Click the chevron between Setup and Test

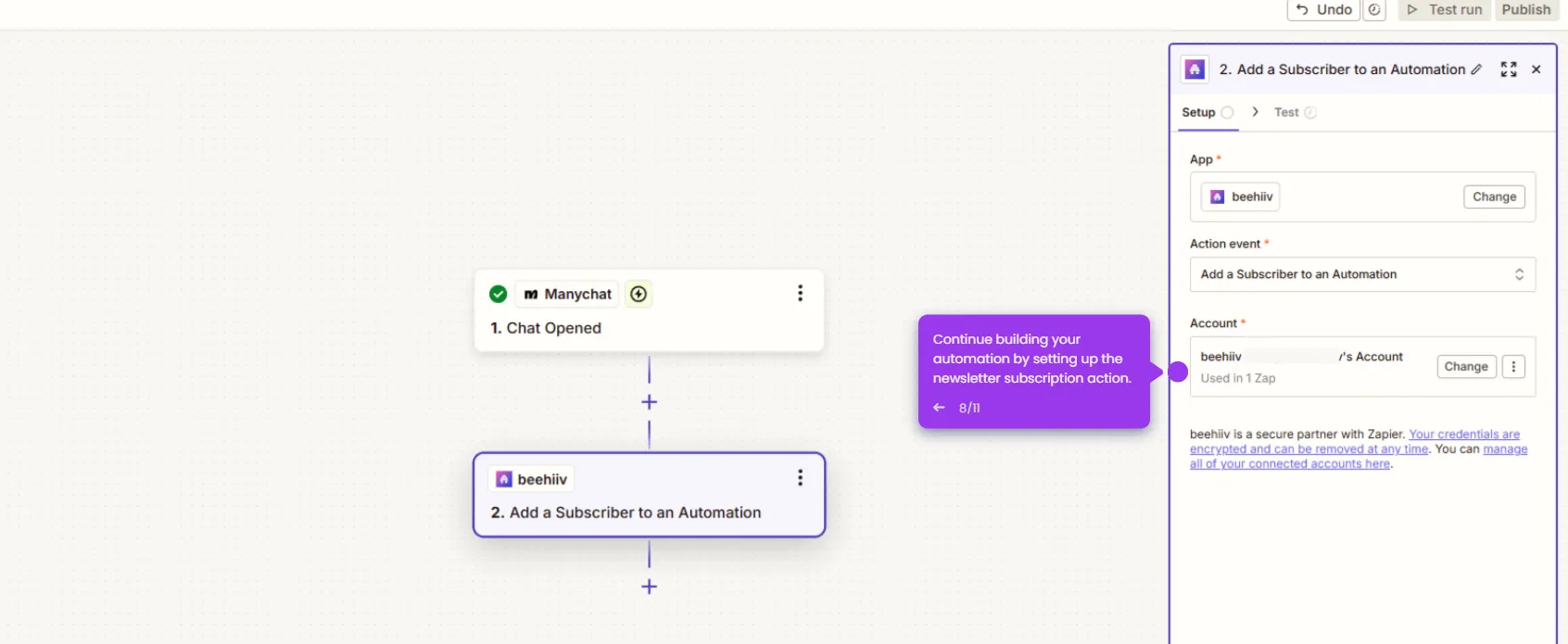[x=1255, y=112]
